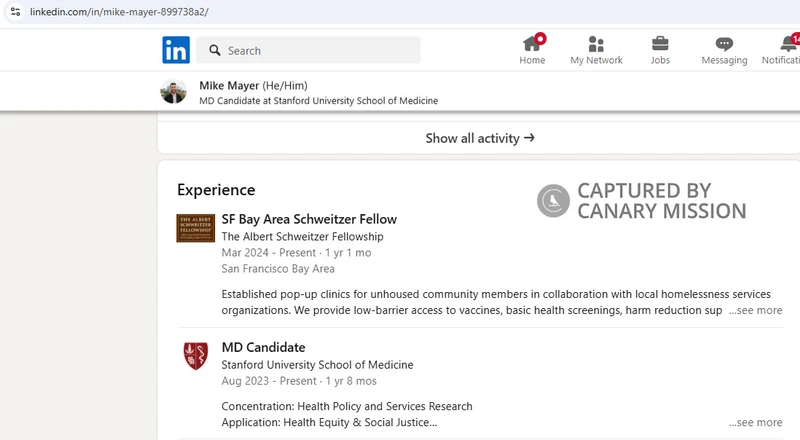Focus the LinkedIn Search field

click(308, 50)
